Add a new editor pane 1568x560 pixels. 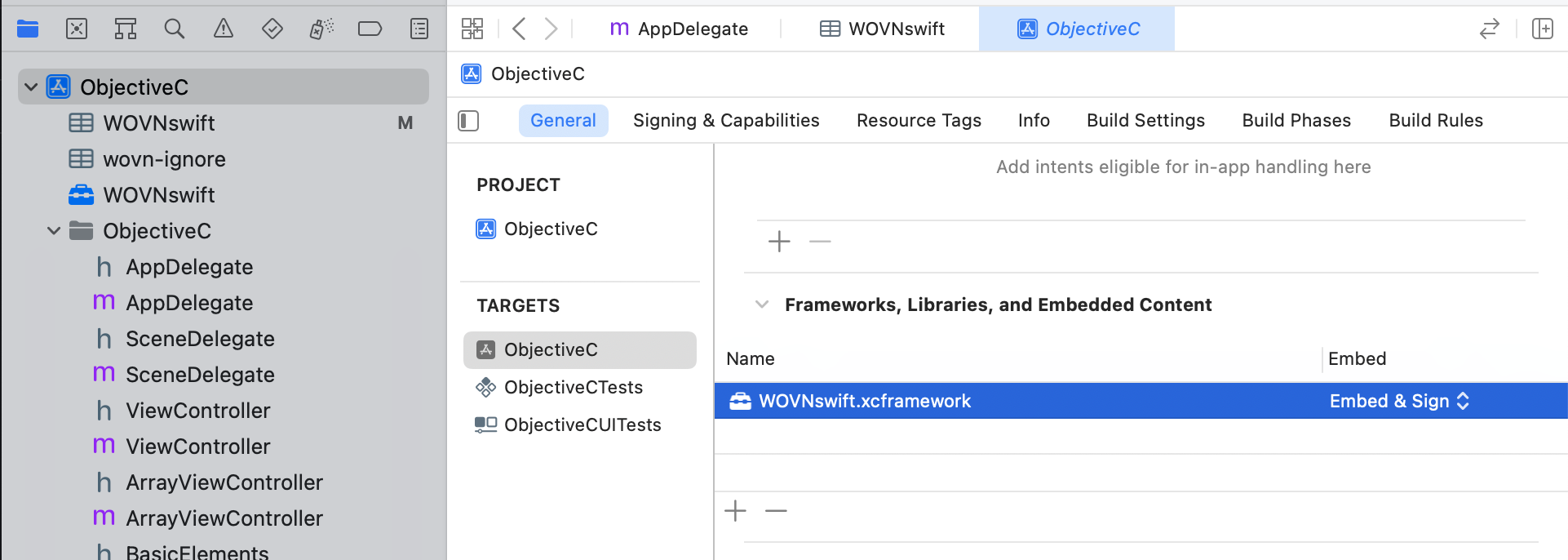1543,29
